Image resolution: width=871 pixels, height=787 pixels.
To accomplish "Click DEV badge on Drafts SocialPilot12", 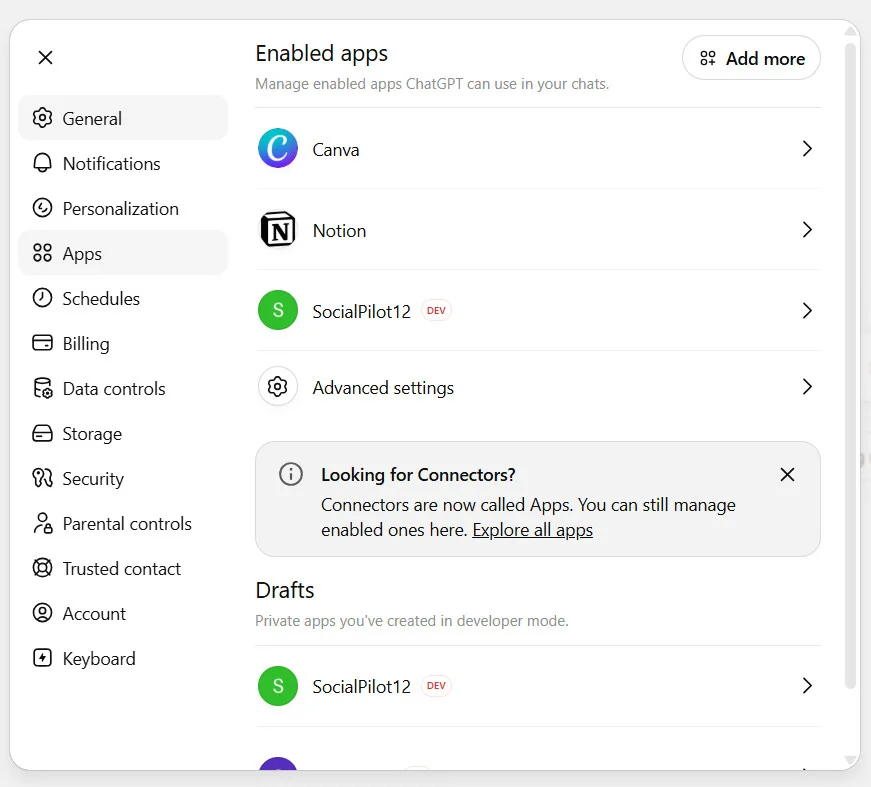I will 436,686.
